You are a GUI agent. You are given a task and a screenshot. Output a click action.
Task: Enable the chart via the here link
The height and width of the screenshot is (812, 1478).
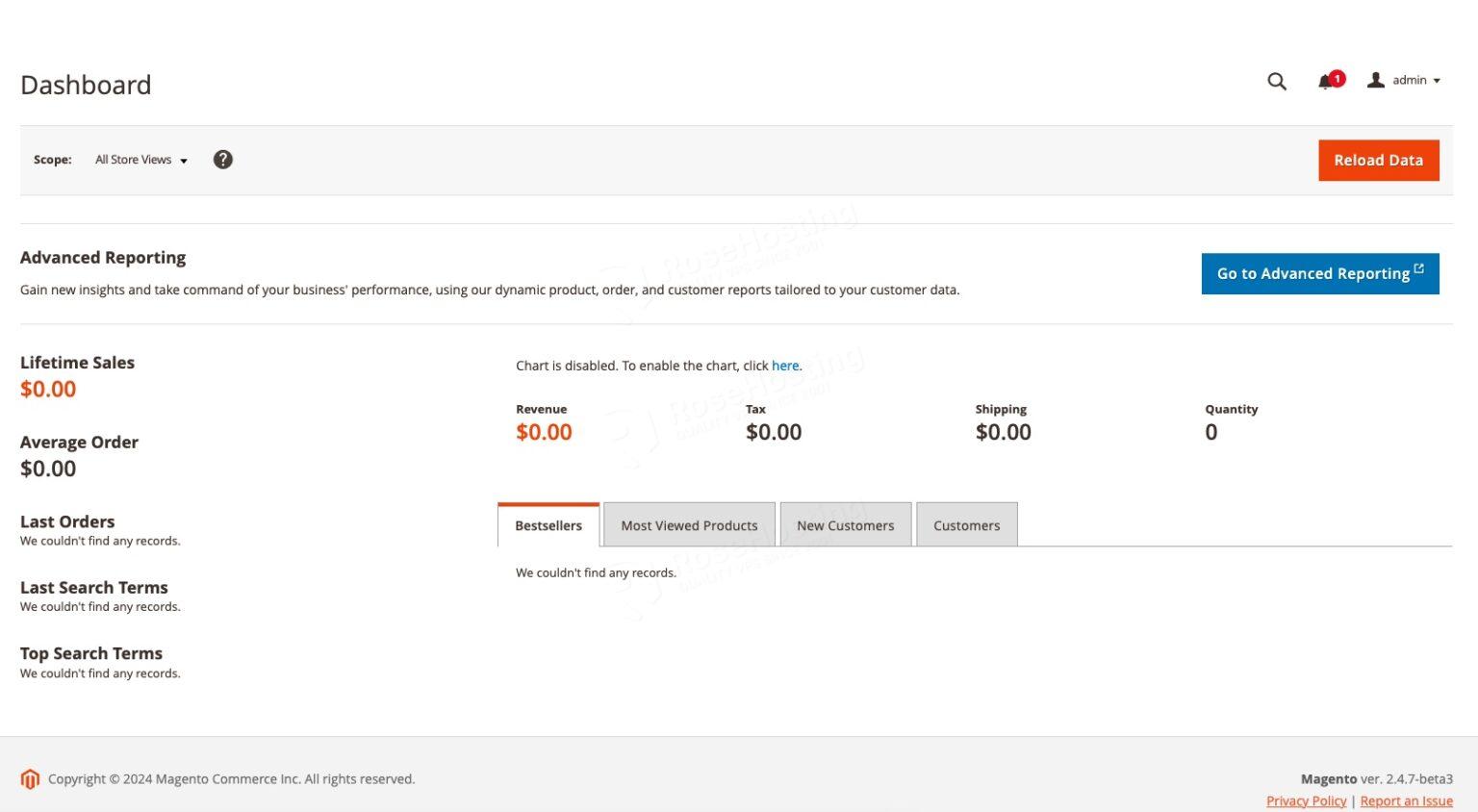pos(785,366)
